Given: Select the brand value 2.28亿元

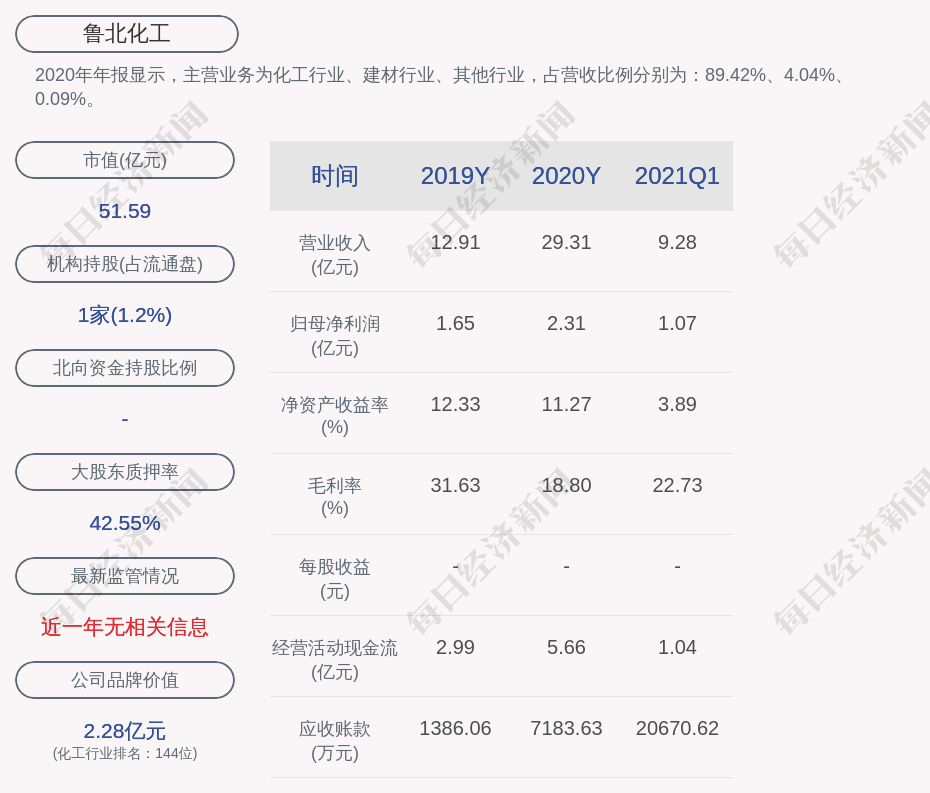Looking at the screenshot, I should (x=125, y=731).
